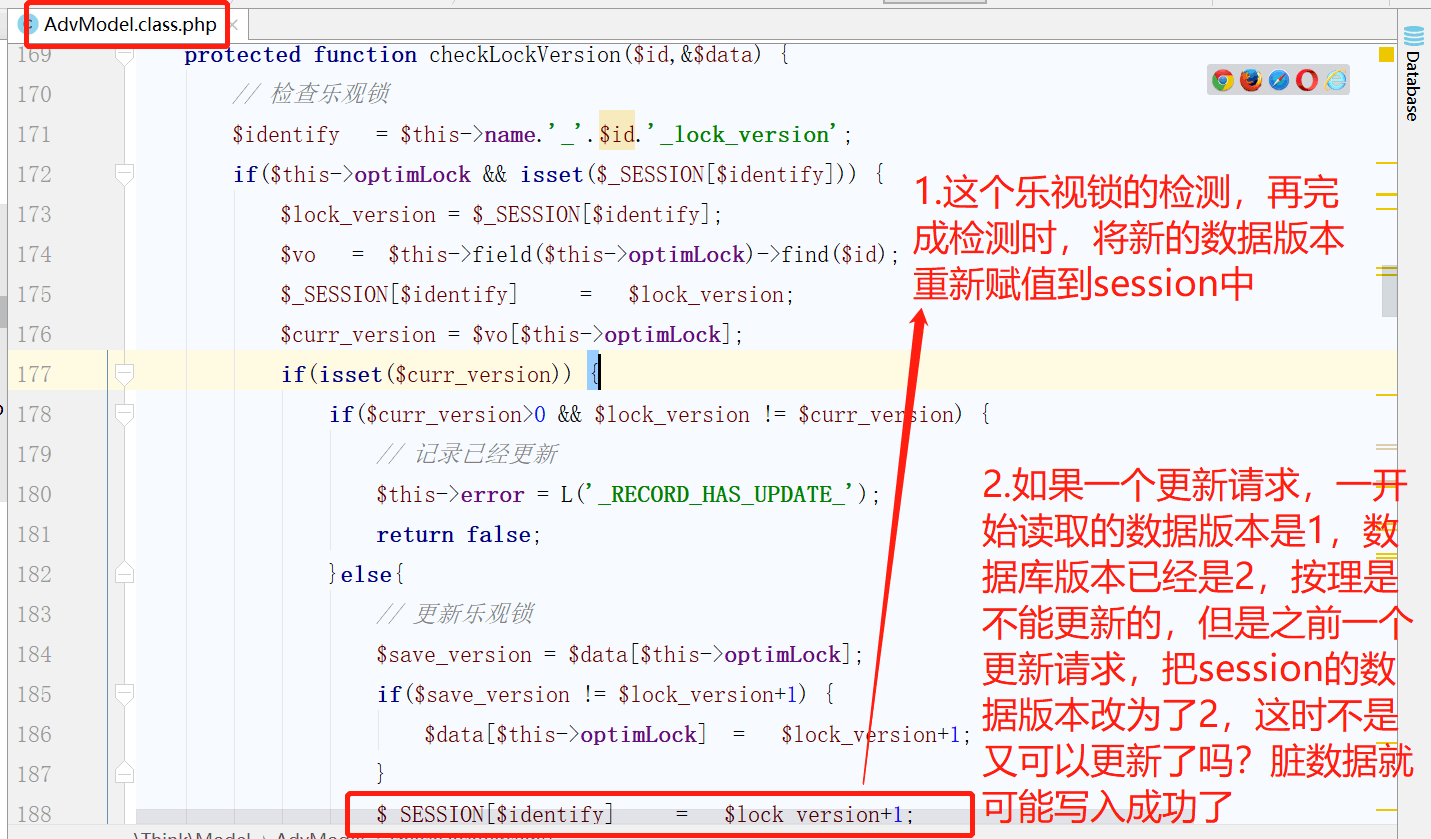Image resolution: width=1431 pixels, height=839 pixels.
Task: Click line number 186 in the gutter
Action: pos(34,734)
